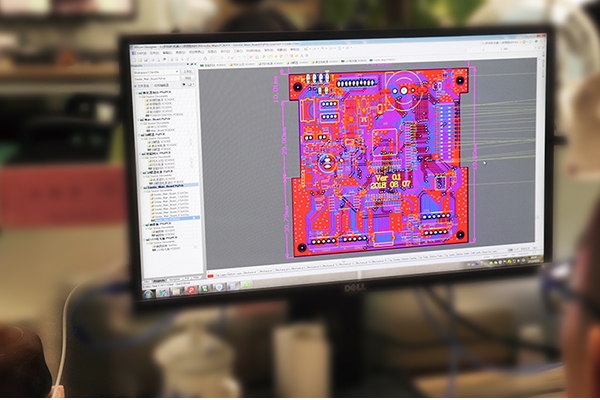Screen dimensions: 600x400
Task: Click the 2018 08 07 date text on PCB
Action: [x=391, y=184]
